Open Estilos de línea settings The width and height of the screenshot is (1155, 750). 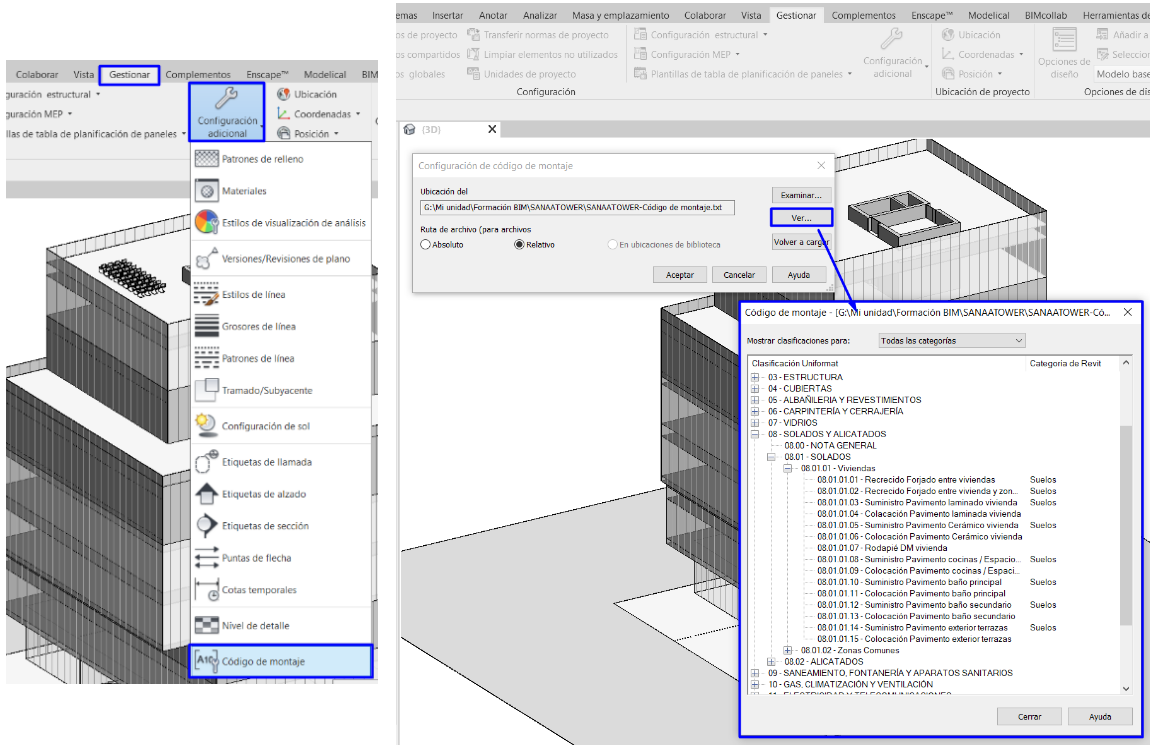241,295
